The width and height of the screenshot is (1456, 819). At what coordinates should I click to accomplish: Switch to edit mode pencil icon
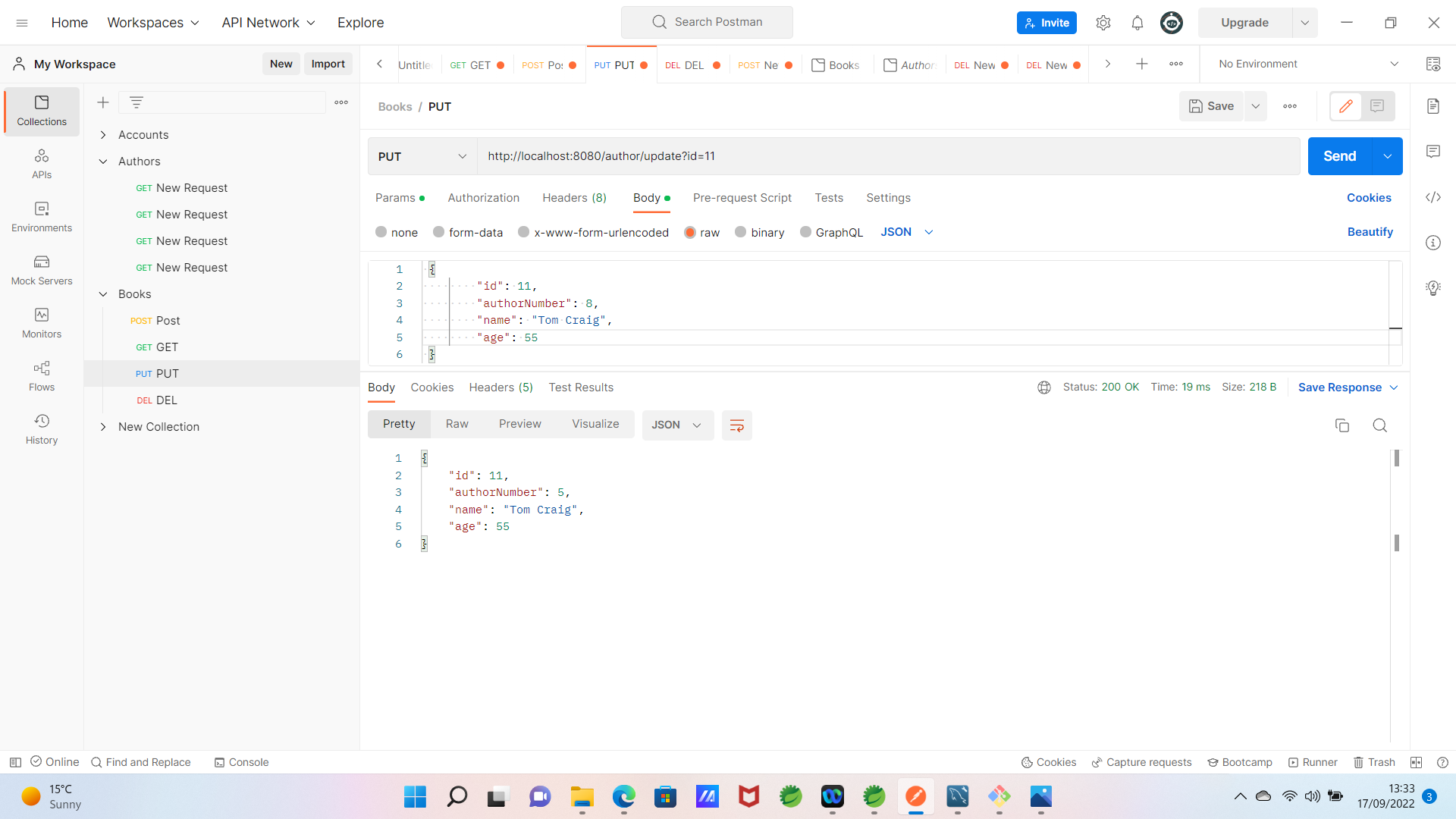tap(1346, 106)
